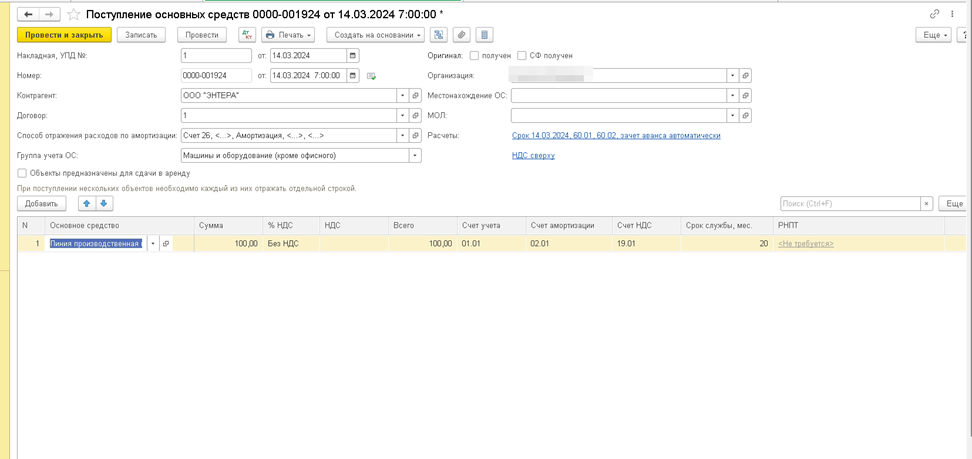Select the Счет учета cell 01.01
972x459 pixels.
pyautogui.click(x=491, y=244)
